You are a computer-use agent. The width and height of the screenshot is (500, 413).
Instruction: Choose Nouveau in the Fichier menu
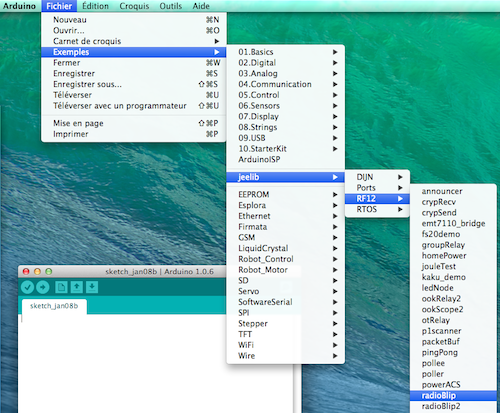(x=134, y=20)
